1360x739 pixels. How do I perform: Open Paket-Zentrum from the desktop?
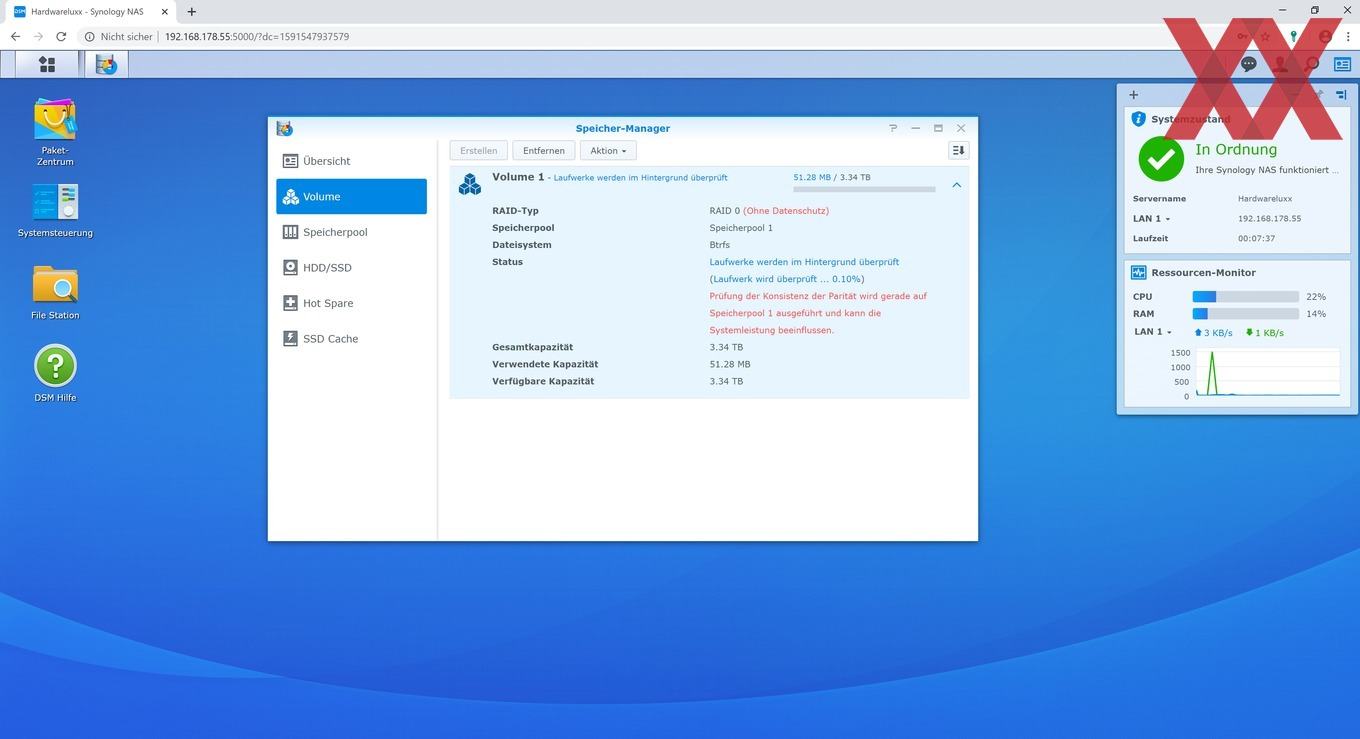55,132
